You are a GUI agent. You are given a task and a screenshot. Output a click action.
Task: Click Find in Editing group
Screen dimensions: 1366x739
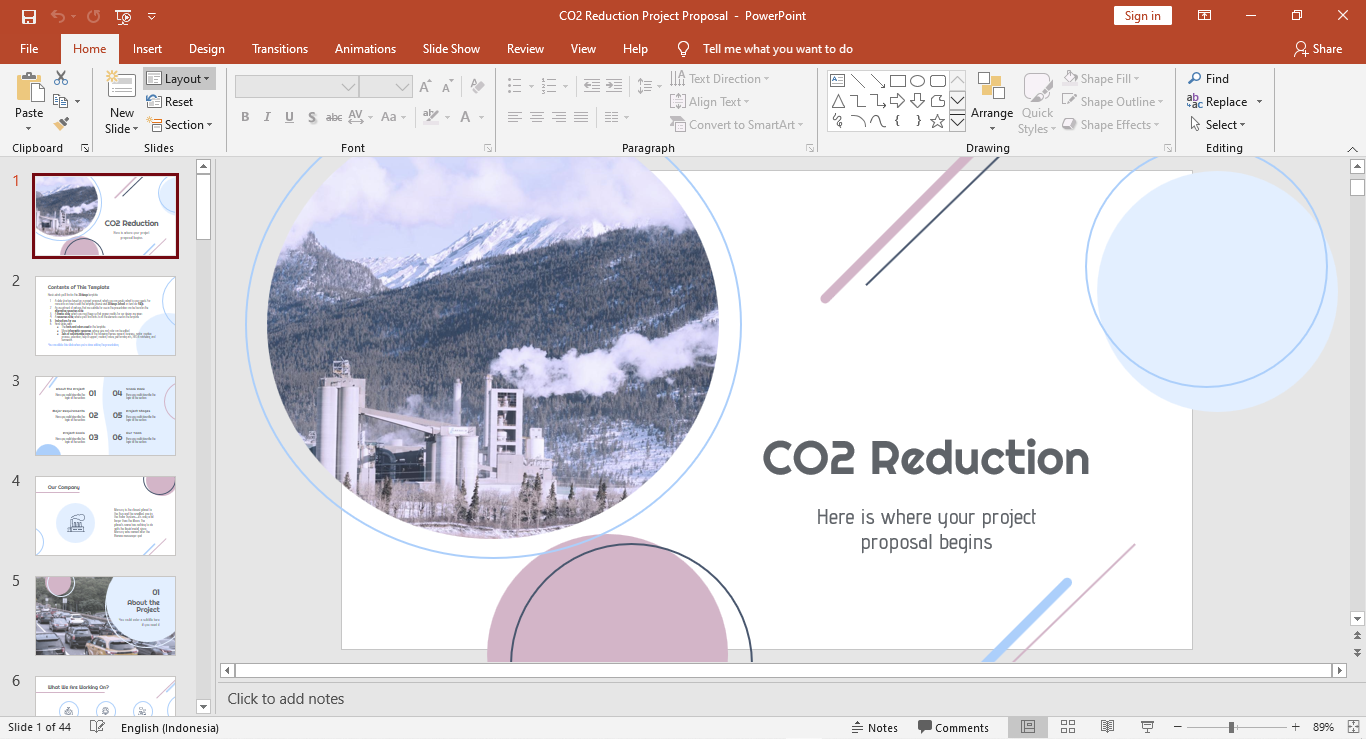[x=1209, y=78]
